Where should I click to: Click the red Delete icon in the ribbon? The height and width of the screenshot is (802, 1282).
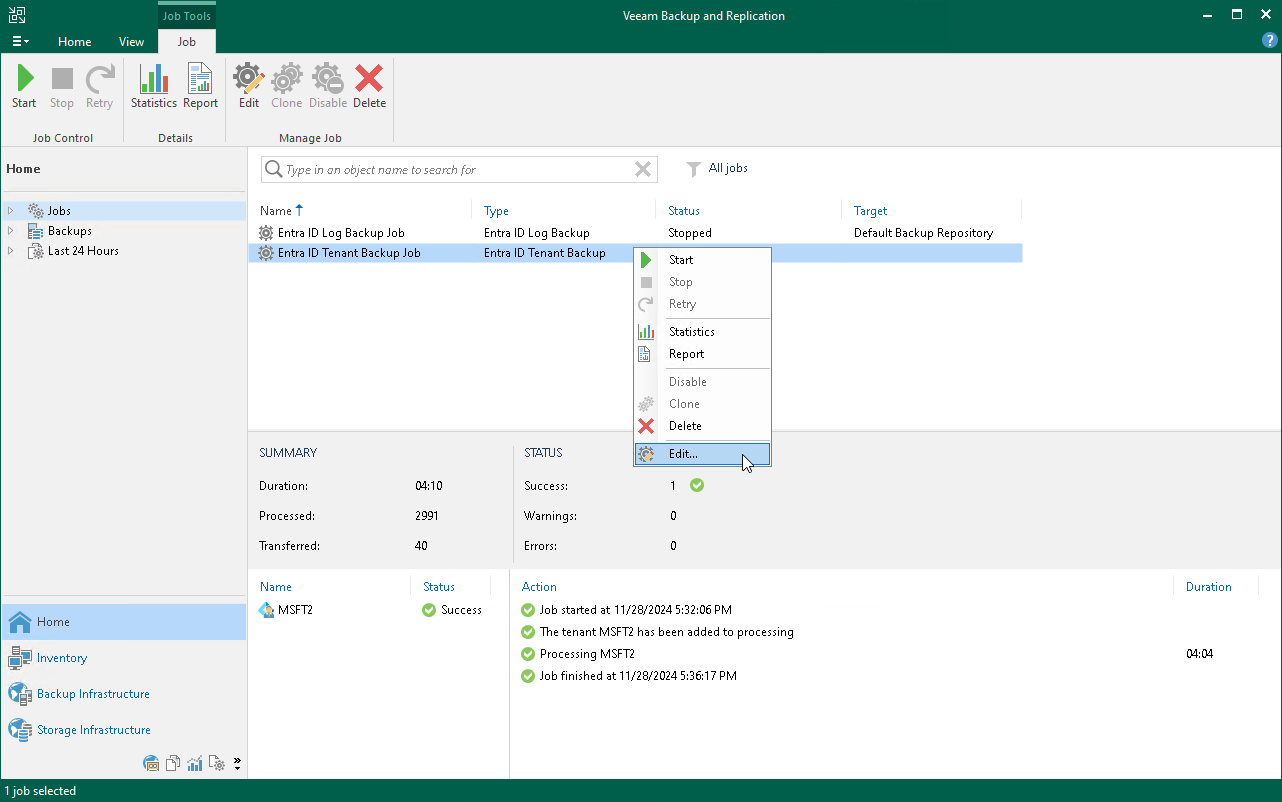click(369, 80)
